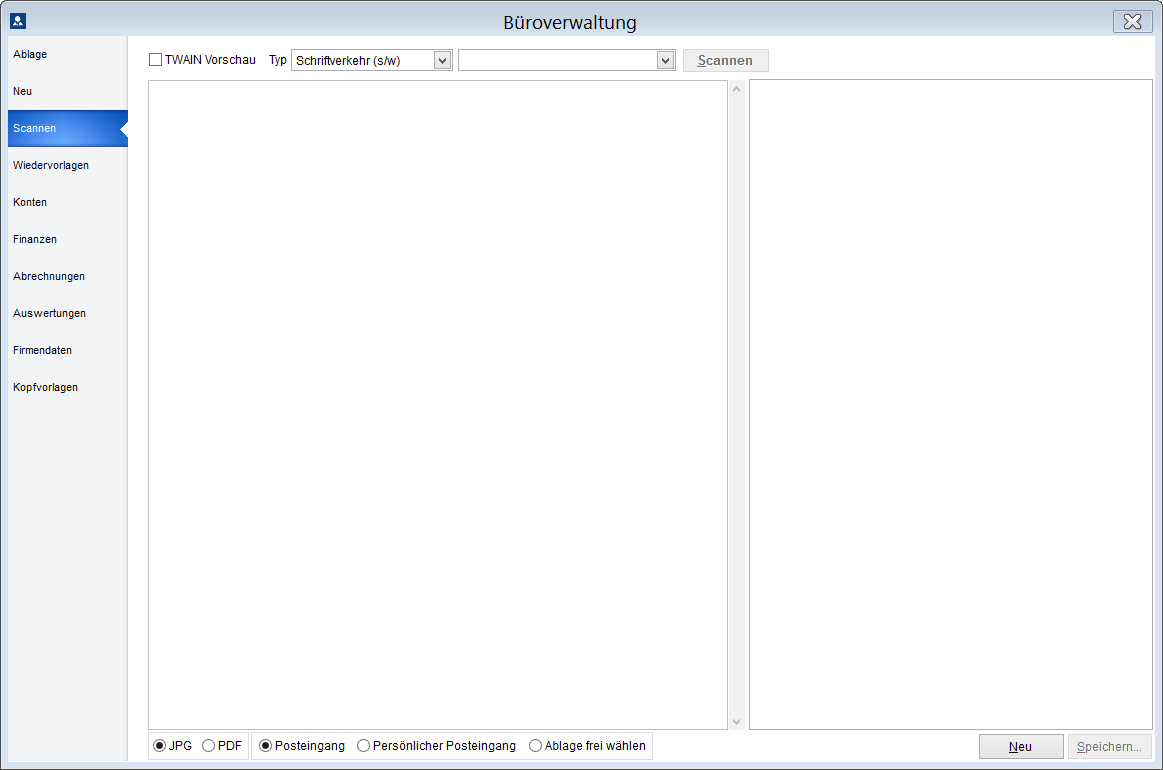Show the Auswertungen section
This screenshot has height=770, width=1163.
pyautogui.click(x=67, y=313)
